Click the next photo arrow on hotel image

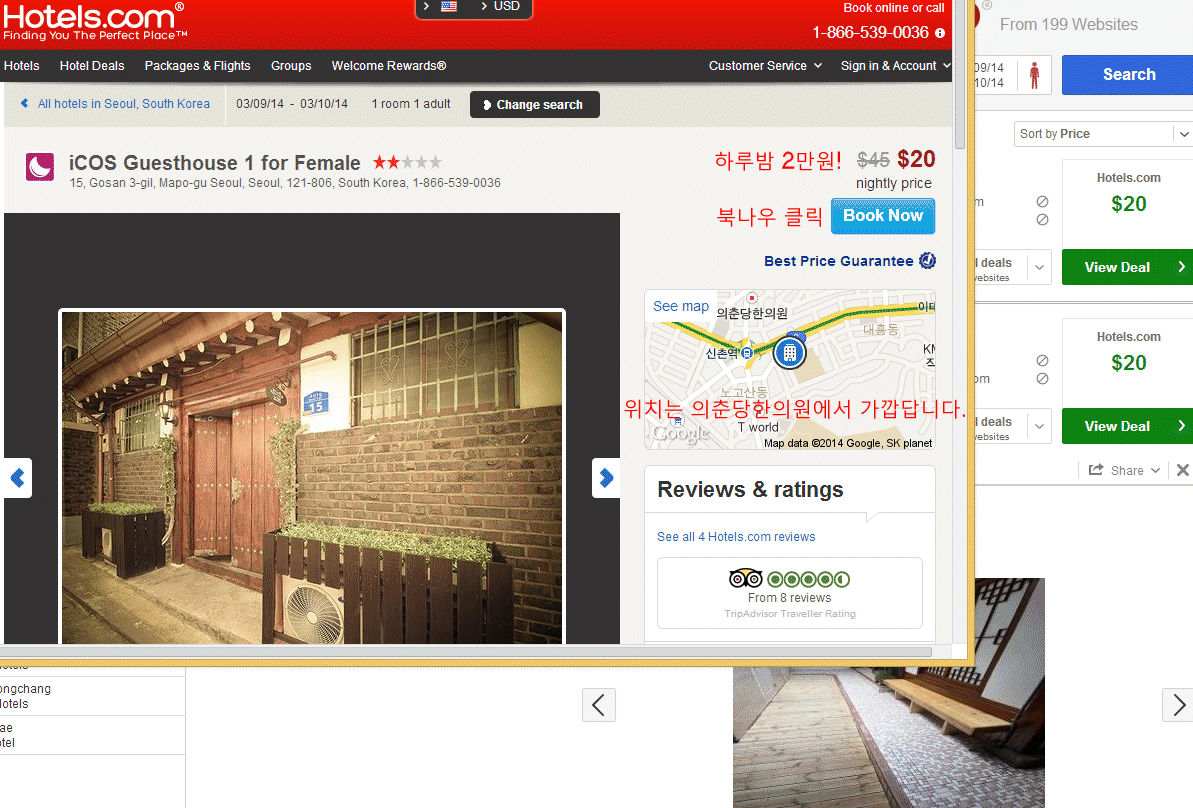pyautogui.click(x=606, y=478)
